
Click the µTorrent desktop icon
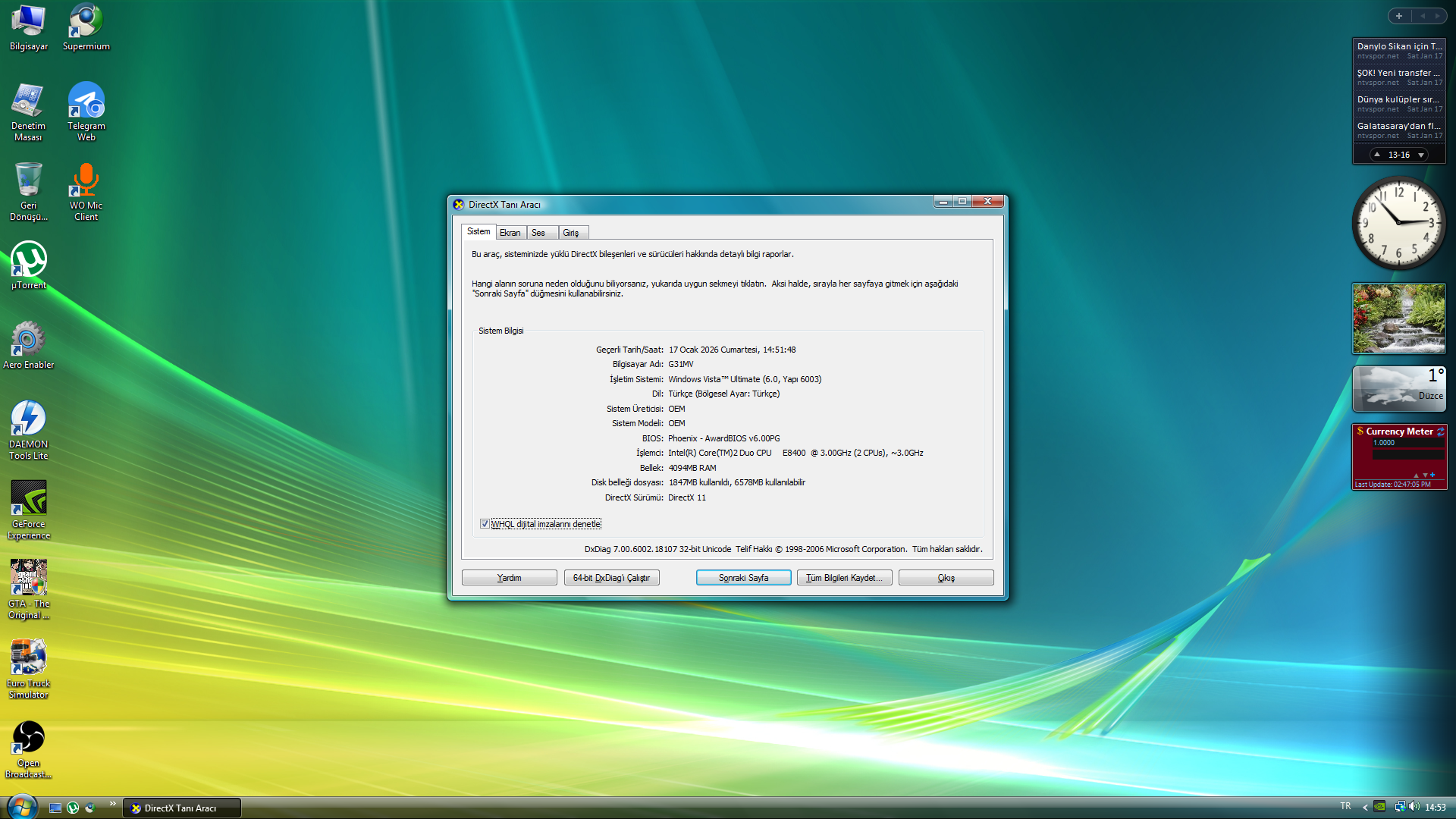[29, 265]
